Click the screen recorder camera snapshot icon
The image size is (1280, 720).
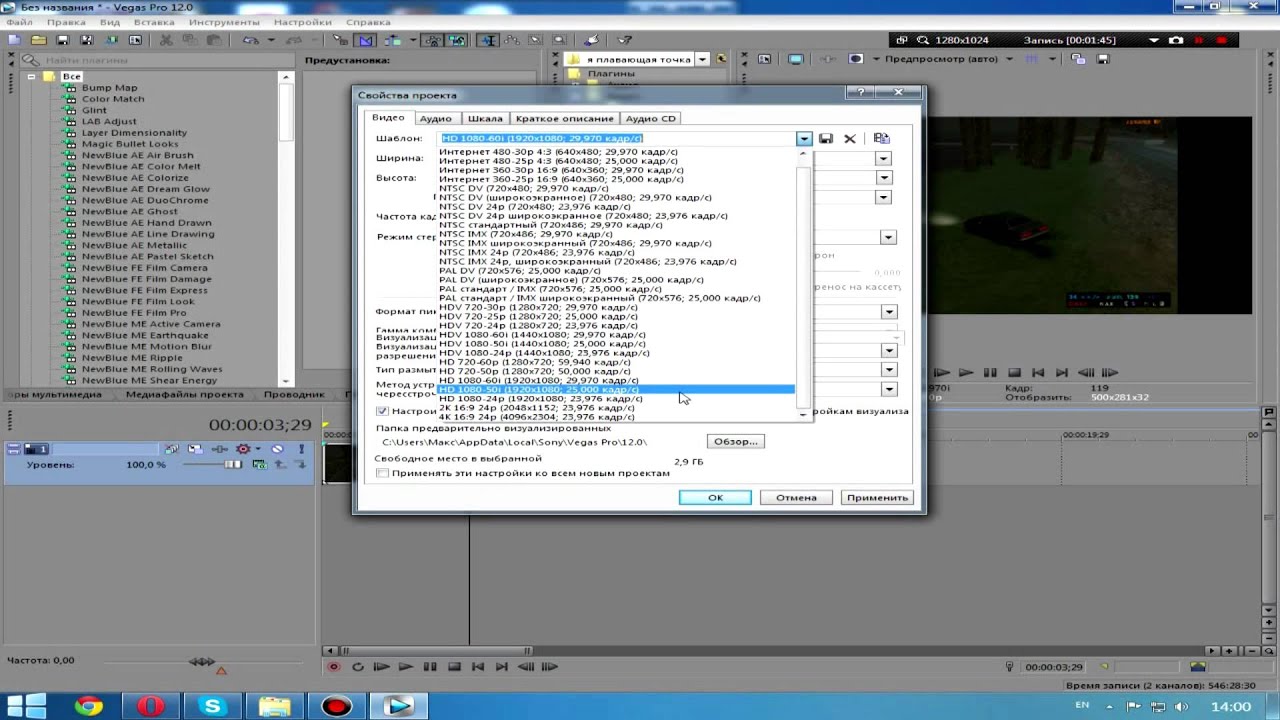click(x=1176, y=40)
